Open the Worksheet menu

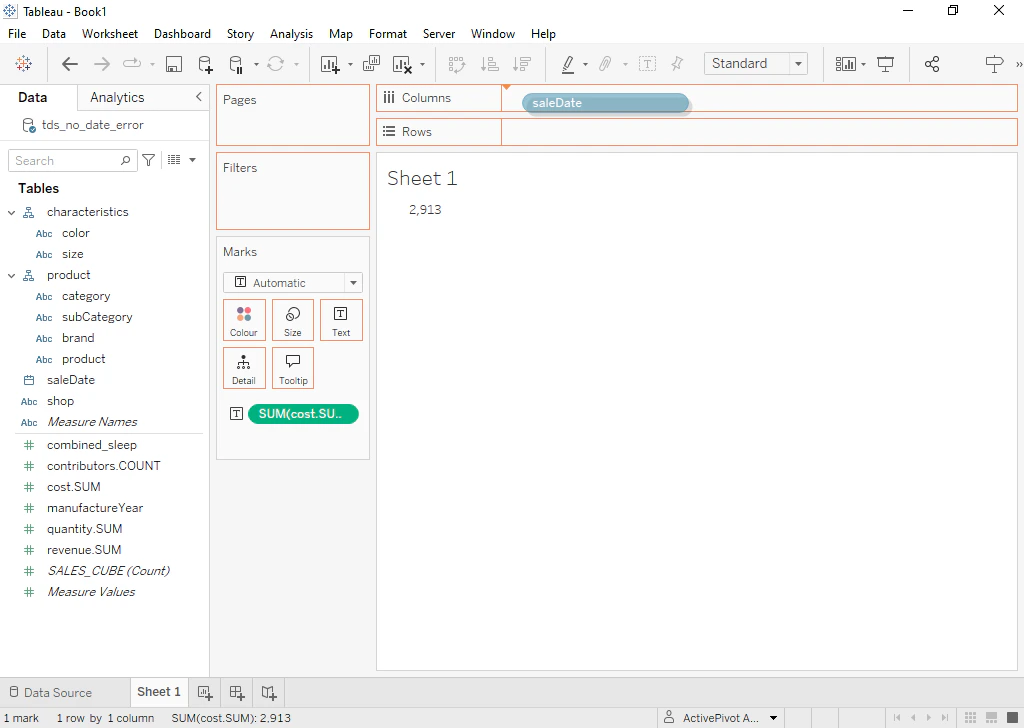(x=110, y=34)
